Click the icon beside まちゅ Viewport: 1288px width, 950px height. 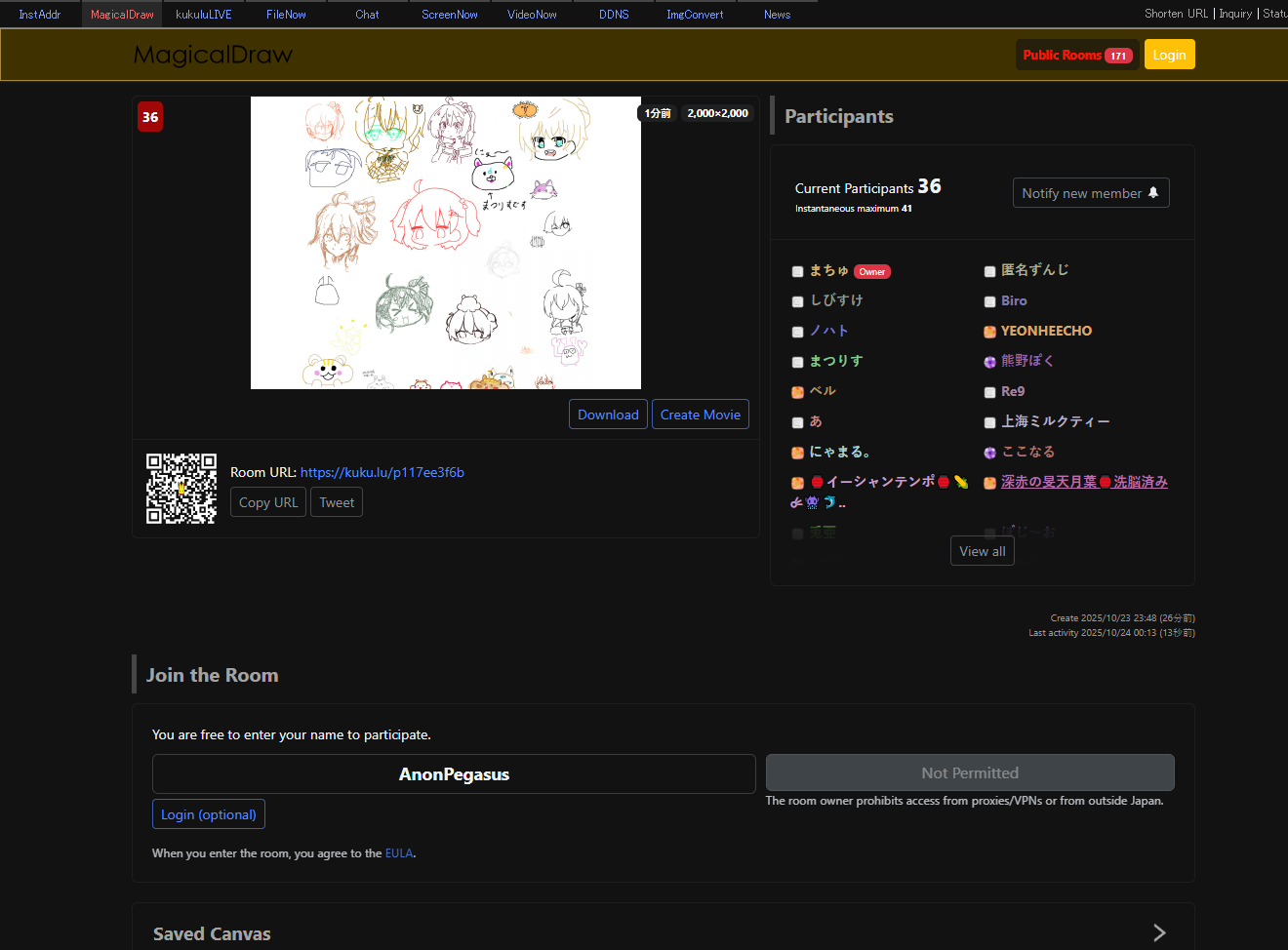tap(798, 272)
